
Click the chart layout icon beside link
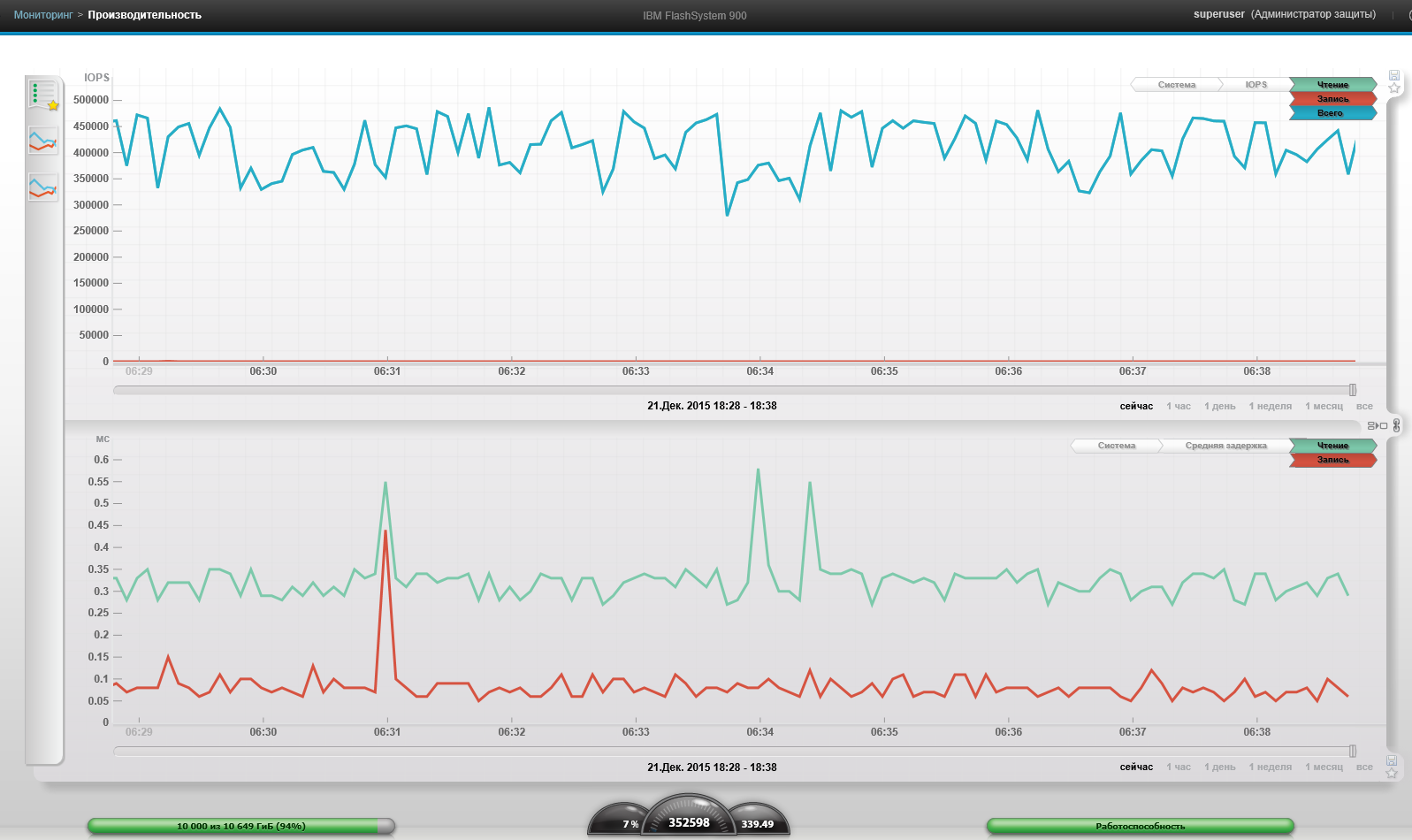coord(1378,425)
